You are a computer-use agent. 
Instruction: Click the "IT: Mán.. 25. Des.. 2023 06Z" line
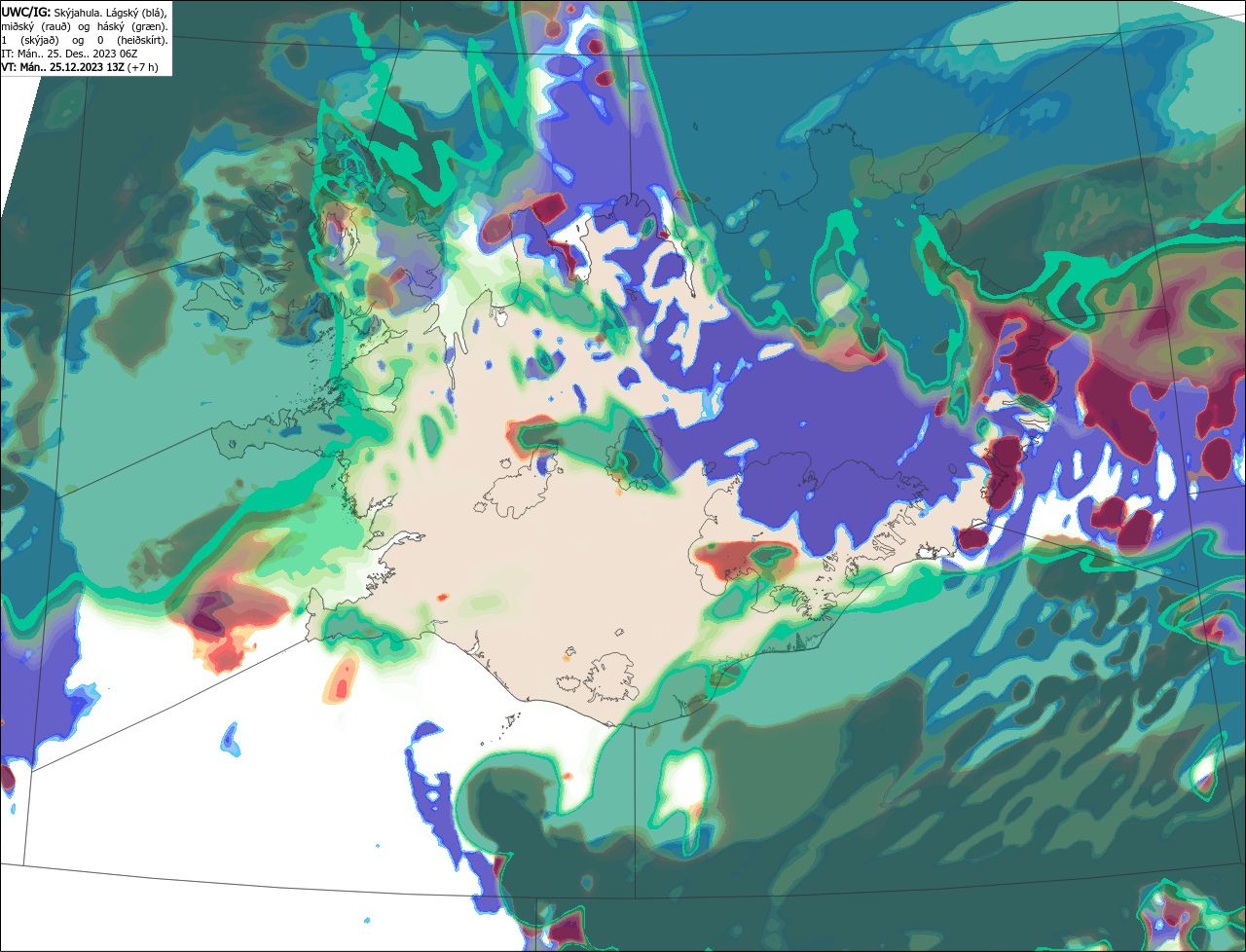[x=69, y=54]
